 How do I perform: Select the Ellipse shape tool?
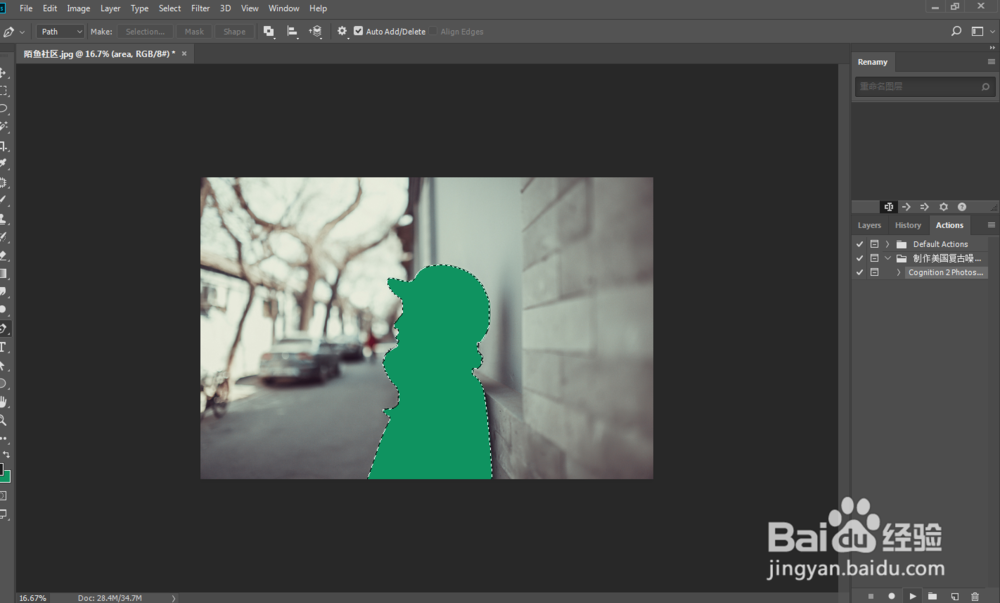(3, 384)
